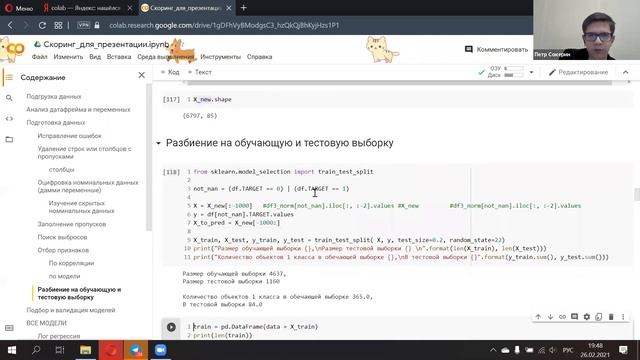Screen dimensions: 640x360
Task: Close the Скоринг_для_презентации tab
Action: coord(229,8)
